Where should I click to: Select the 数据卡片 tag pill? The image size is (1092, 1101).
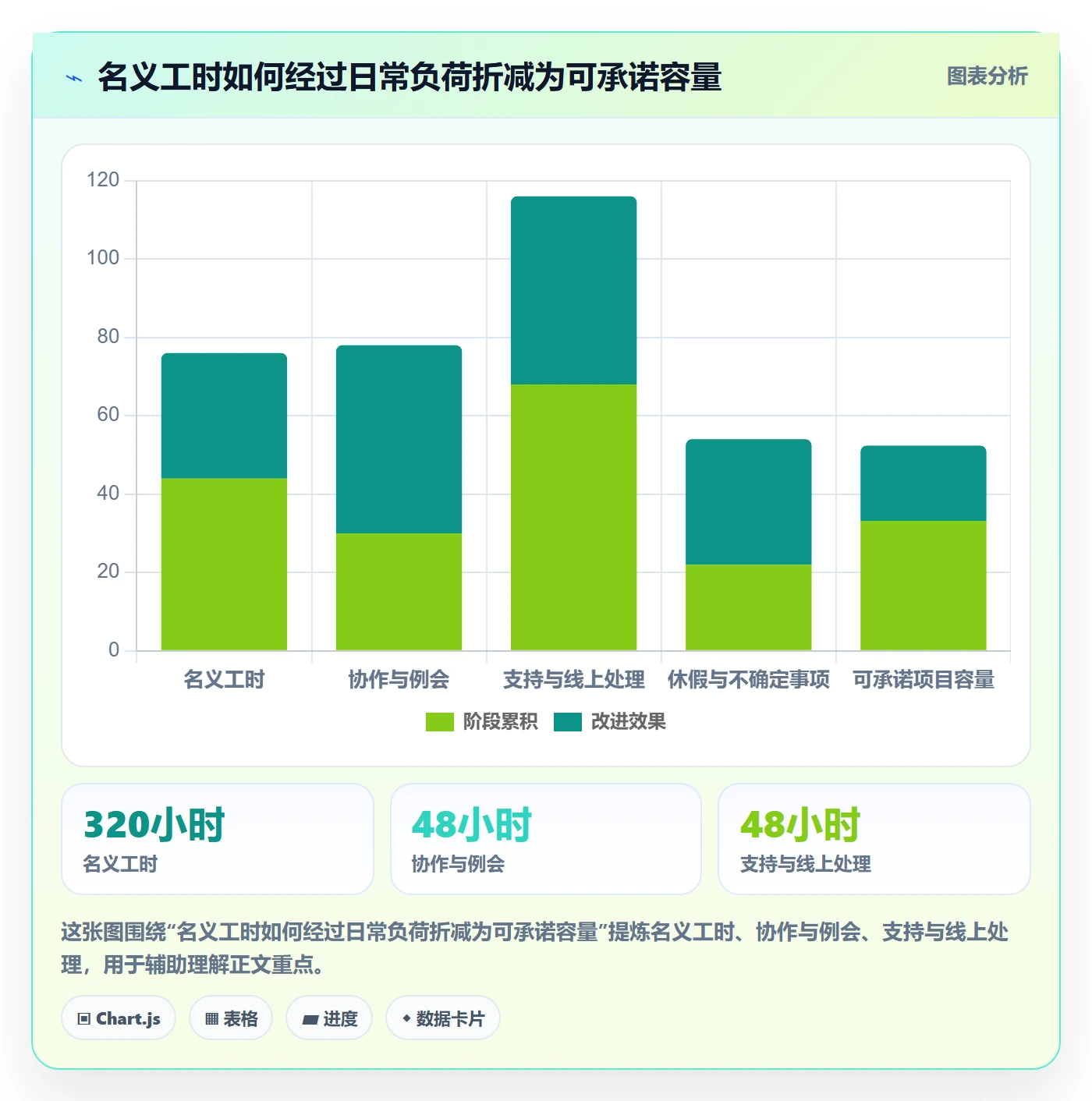[443, 1018]
